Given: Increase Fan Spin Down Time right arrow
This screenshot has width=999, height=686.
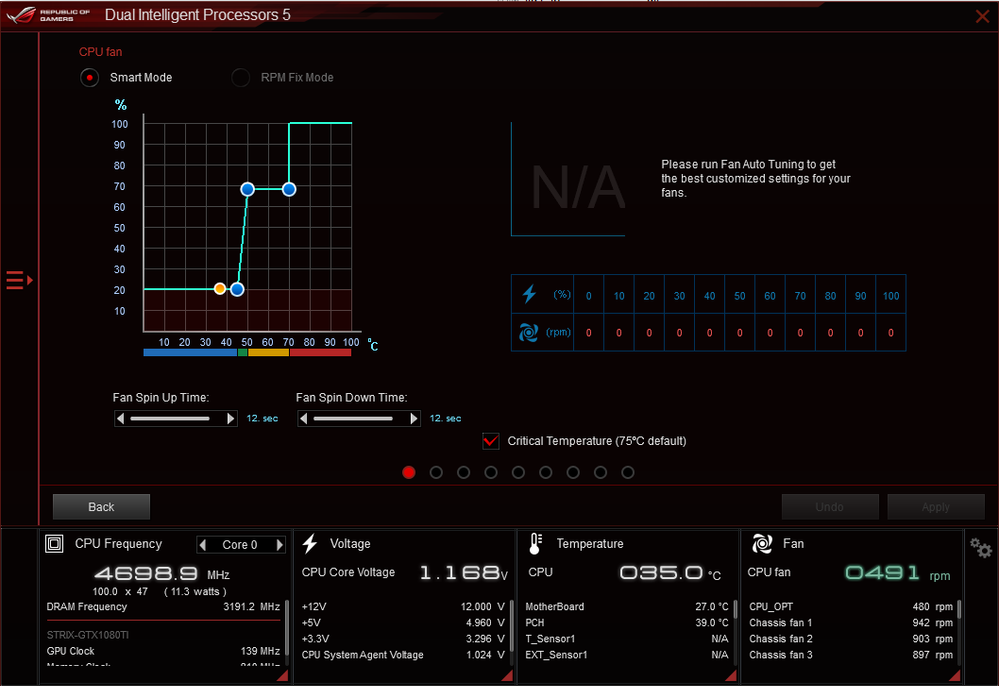Looking at the screenshot, I should (413, 418).
